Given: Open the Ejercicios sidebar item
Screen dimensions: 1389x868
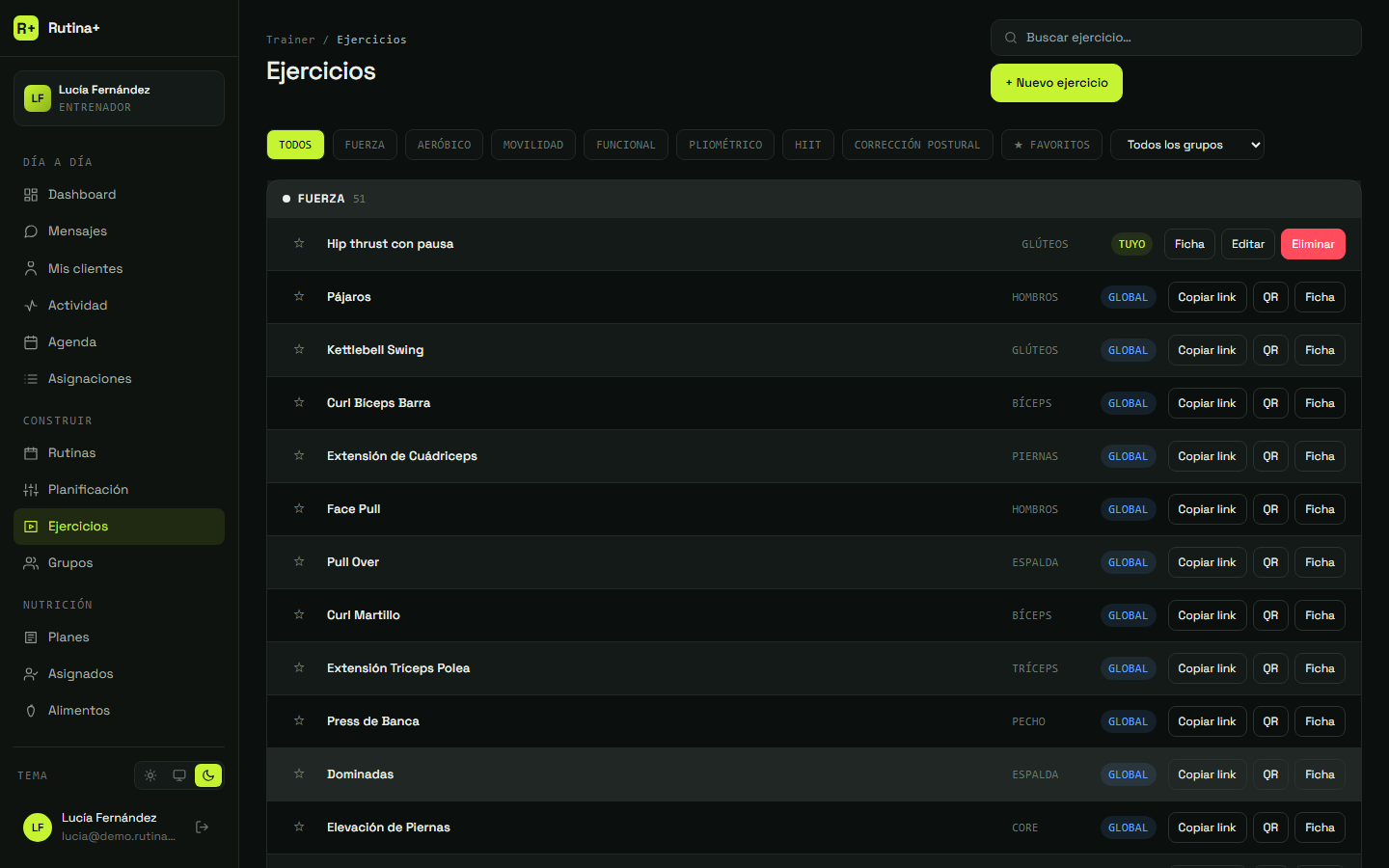Looking at the screenshot, I should click(119, 527).
